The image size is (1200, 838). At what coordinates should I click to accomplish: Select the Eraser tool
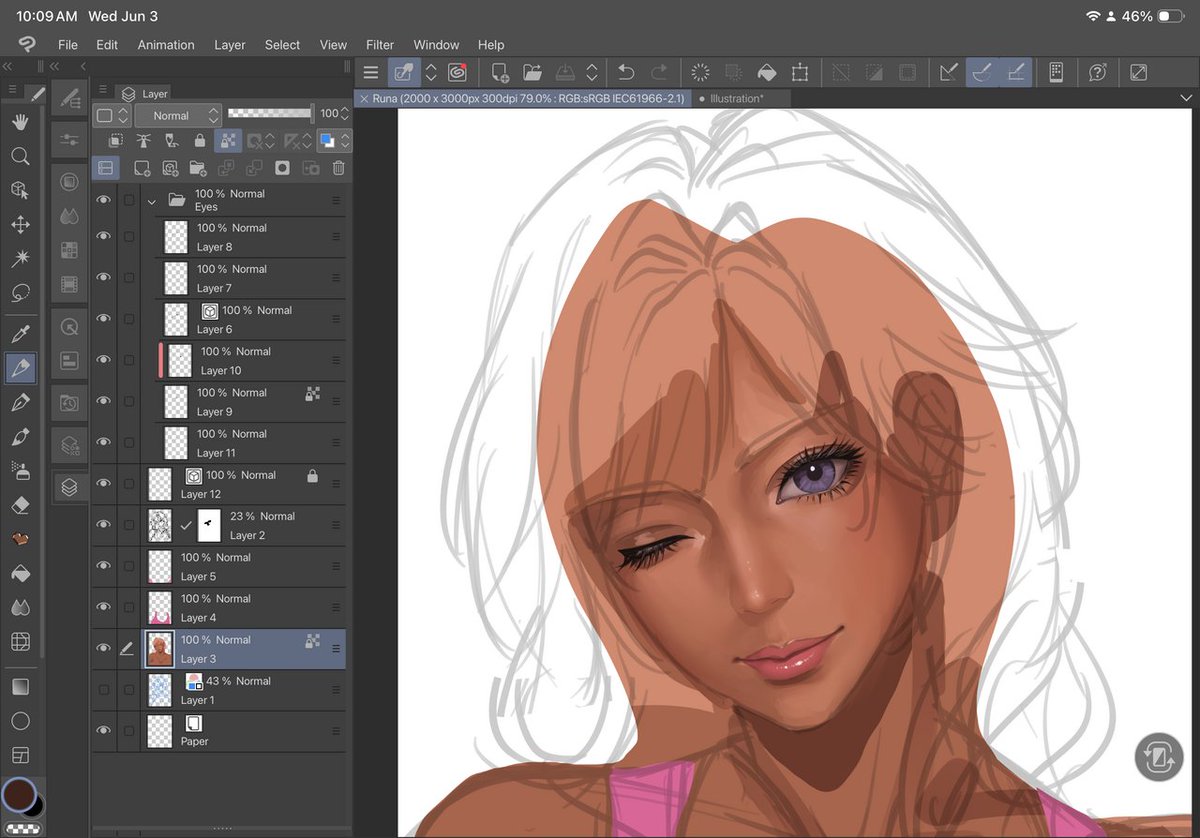20,506
